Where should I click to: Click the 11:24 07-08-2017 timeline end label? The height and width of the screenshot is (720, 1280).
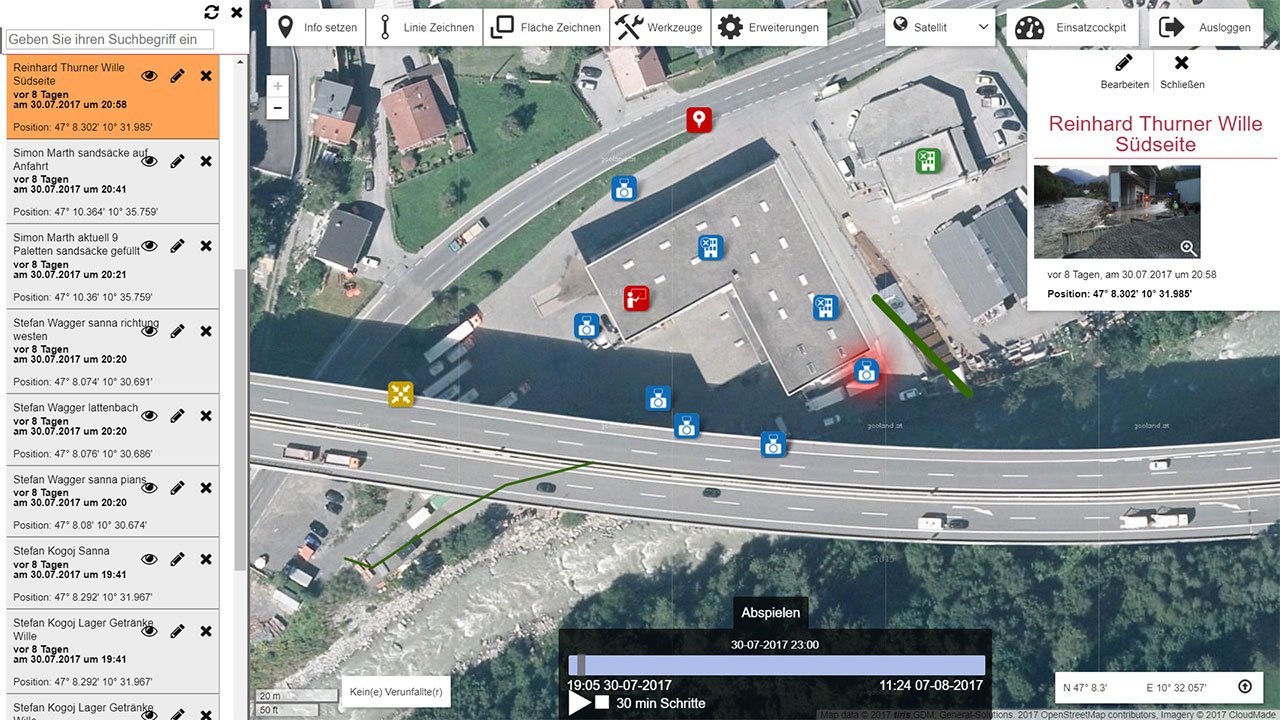(932, 685)
